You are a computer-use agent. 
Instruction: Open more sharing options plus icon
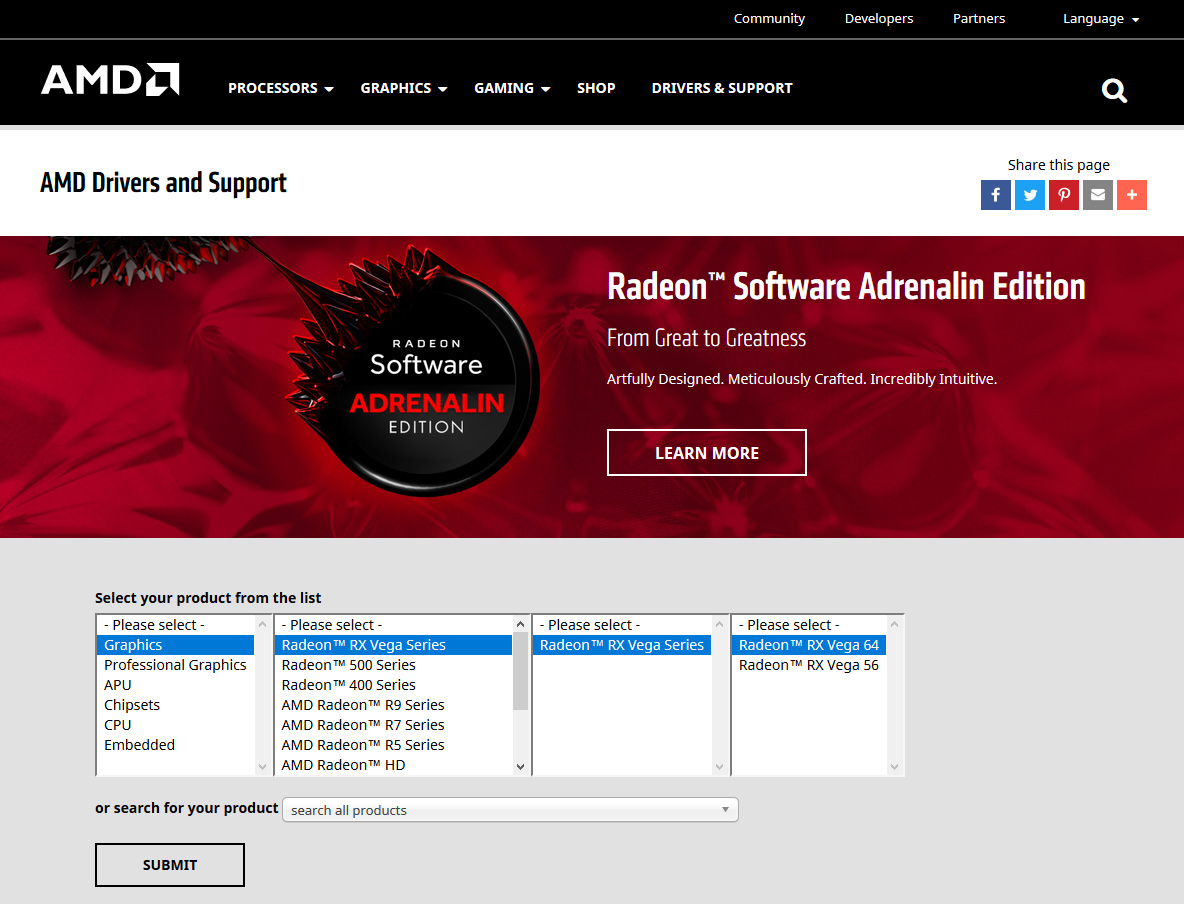(1132, 195)
